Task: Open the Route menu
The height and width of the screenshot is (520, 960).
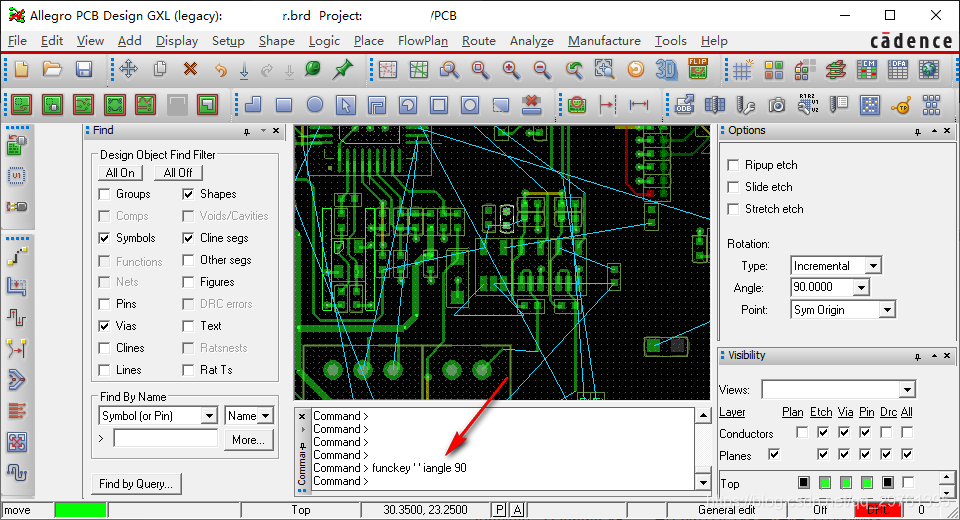Action: (478, 41)
